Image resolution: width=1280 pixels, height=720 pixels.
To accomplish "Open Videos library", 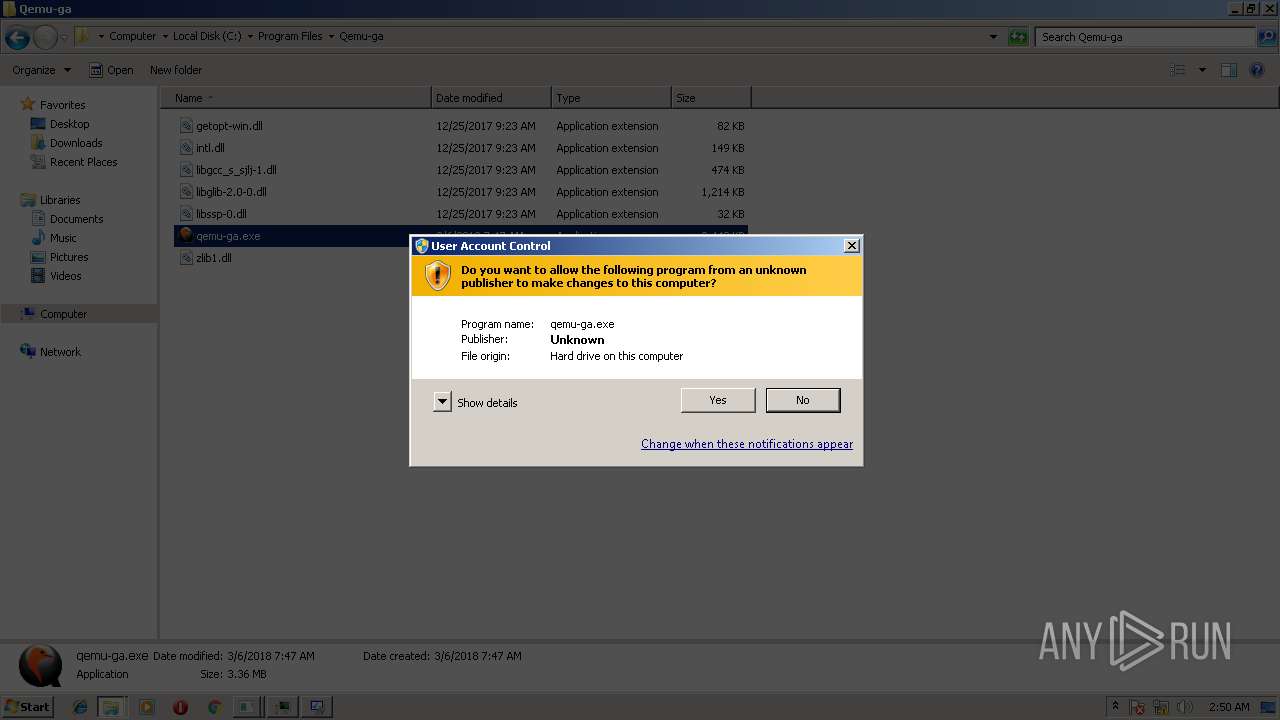I will (x=66, y=276).
